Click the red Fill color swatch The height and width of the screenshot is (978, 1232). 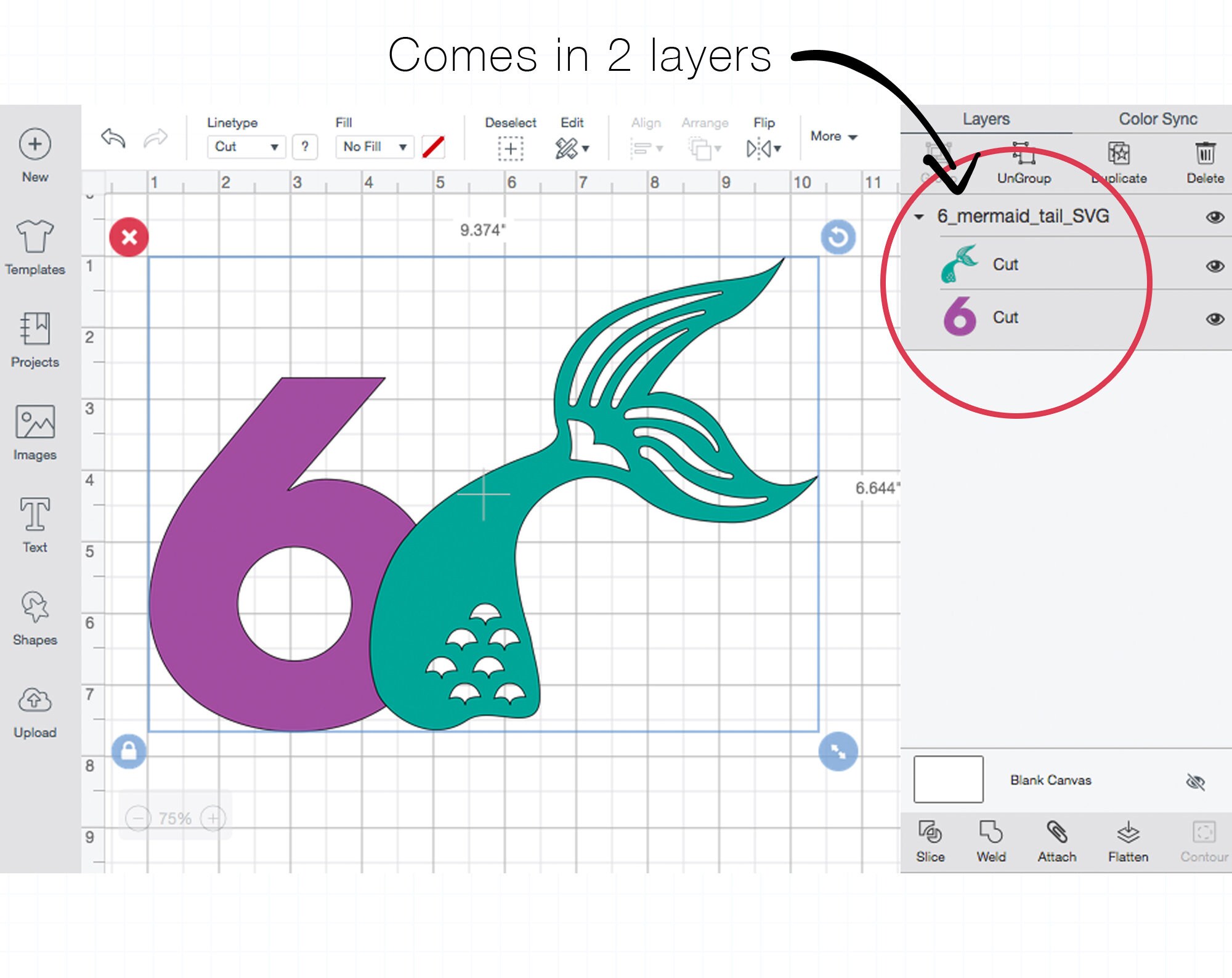(x=434, y=147)
